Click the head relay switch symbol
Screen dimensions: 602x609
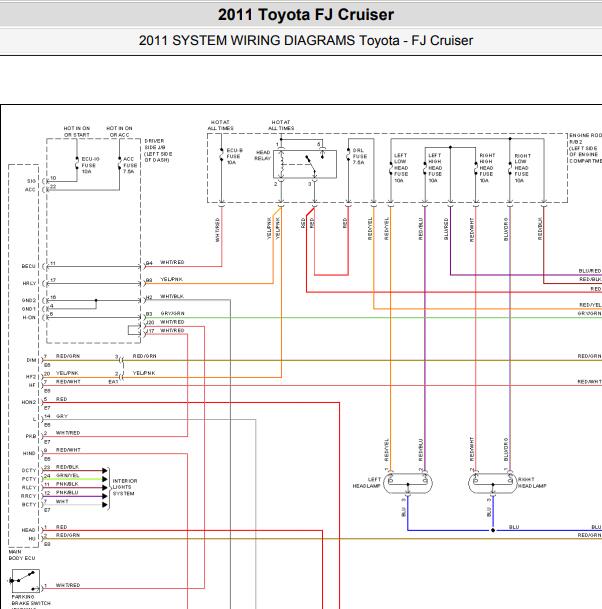[305, 165]
